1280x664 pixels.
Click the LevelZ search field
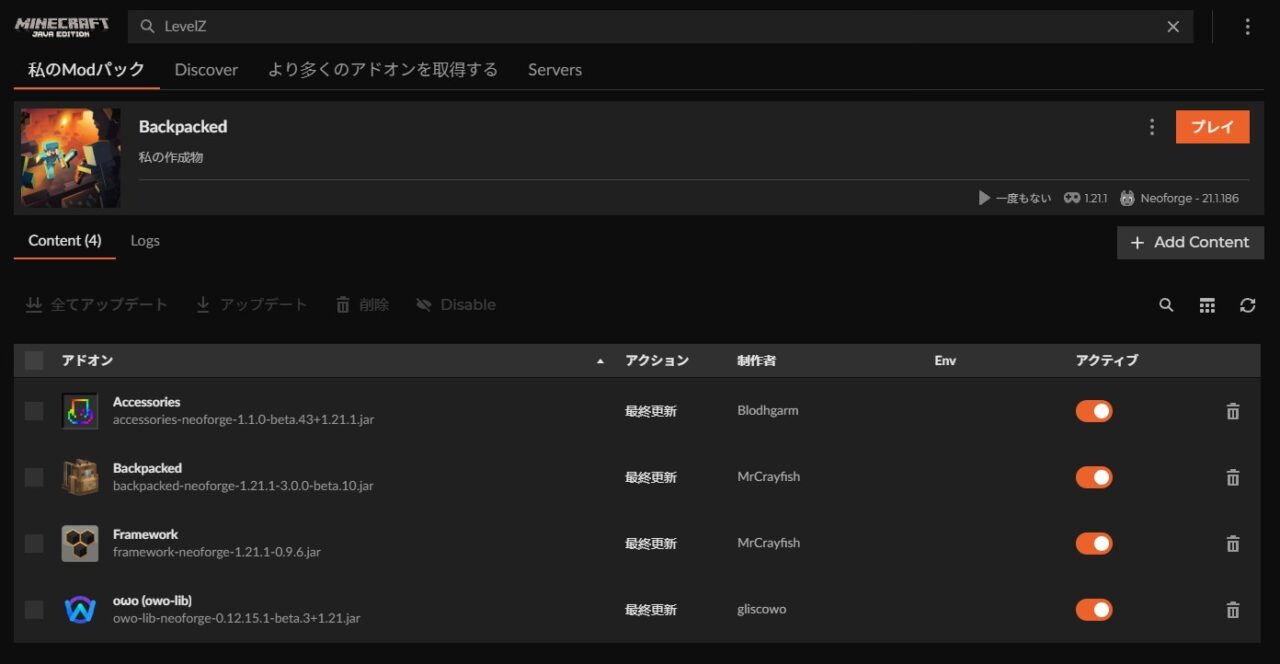[x=660, y=27]
